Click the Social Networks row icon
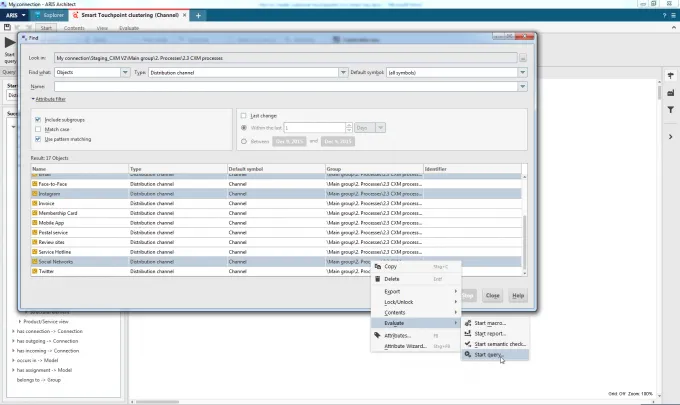The height and width of the screenshot is (405, 680). coord(35,261)
